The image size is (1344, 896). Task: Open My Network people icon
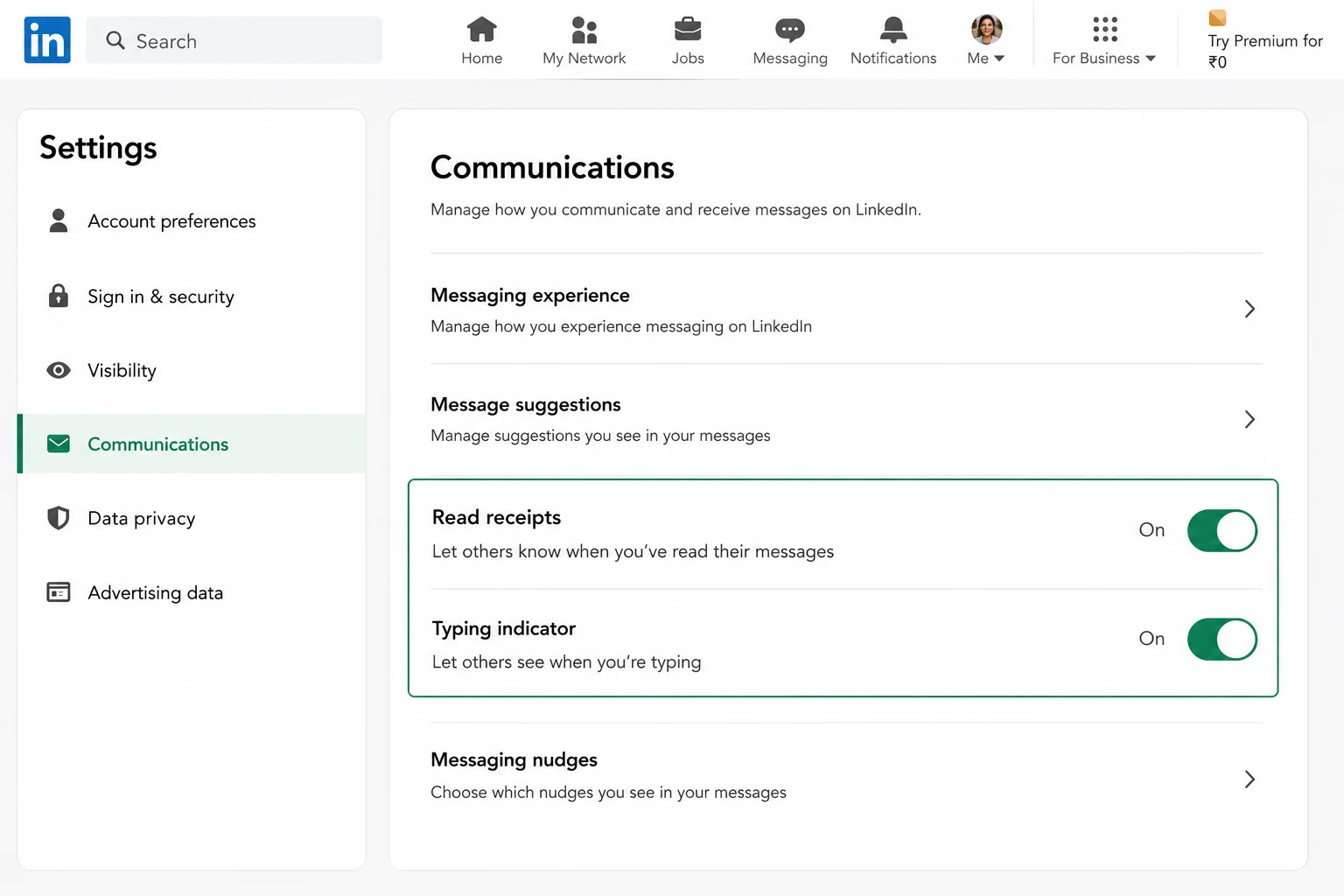(584, 30)
